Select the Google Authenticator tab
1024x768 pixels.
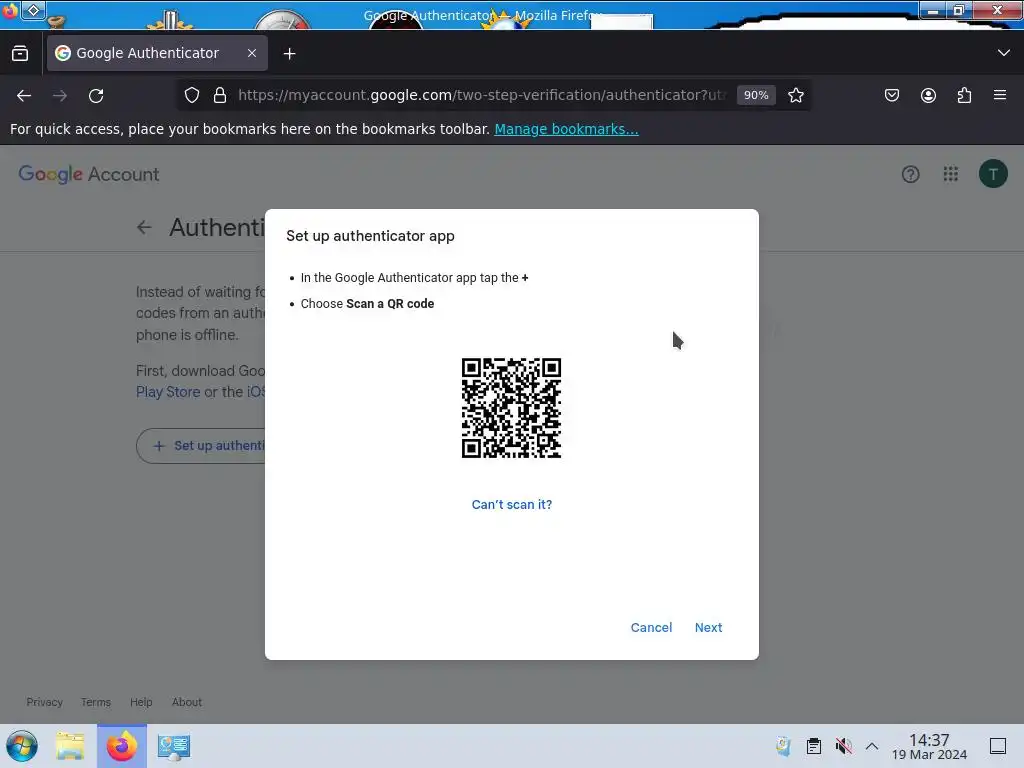(157, 53)
